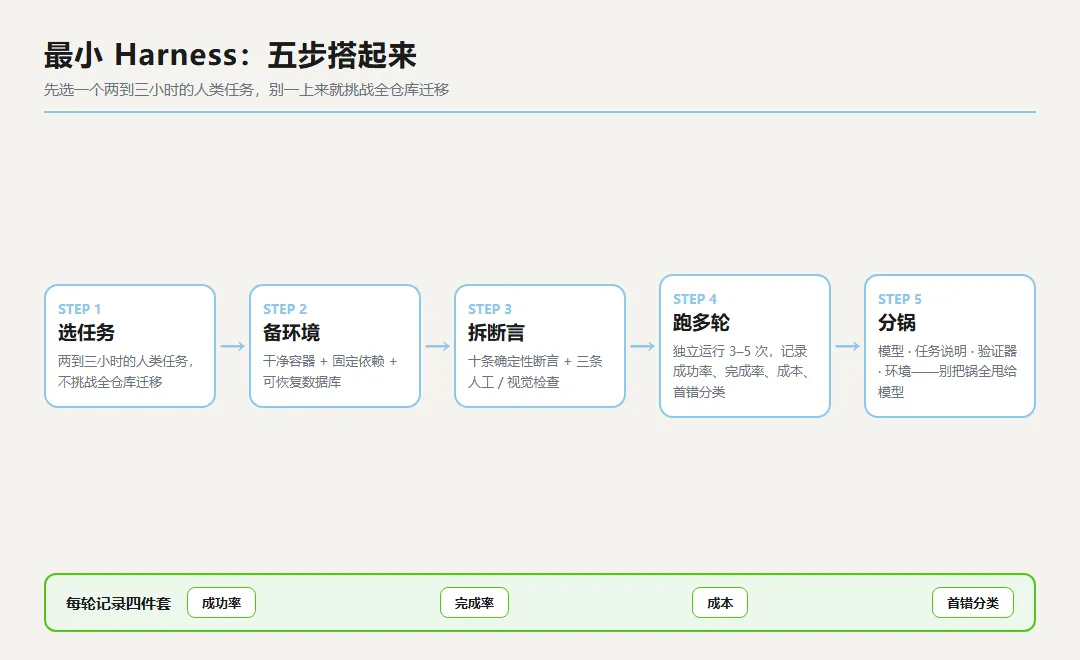Click the "STEP 4" label
This screenshot has width=1080, height=660.
tap(694, 299)
